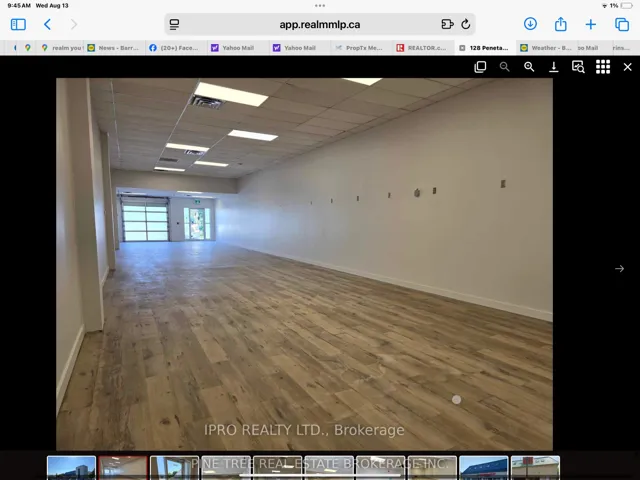Download the current listing photo
The image size is (640, 480).
click(x=554, y=67)
